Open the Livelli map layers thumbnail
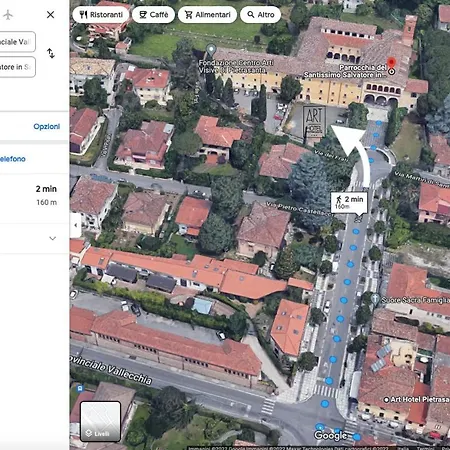The image size is (450, 450). (100, 421)
